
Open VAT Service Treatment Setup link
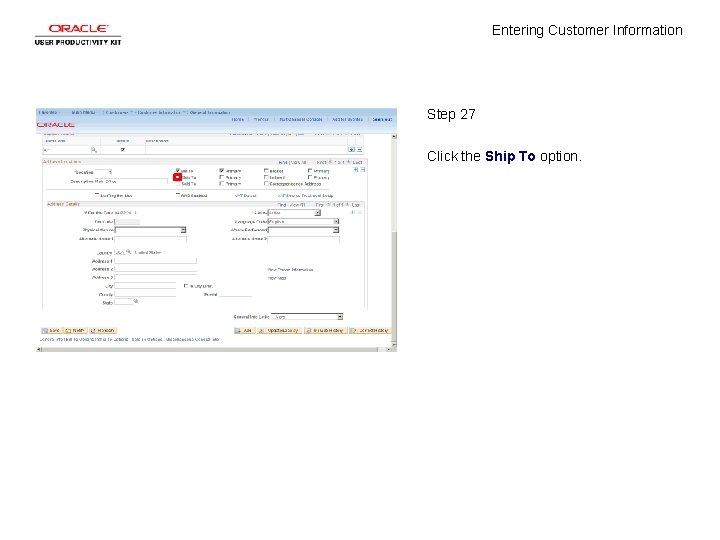305,196
